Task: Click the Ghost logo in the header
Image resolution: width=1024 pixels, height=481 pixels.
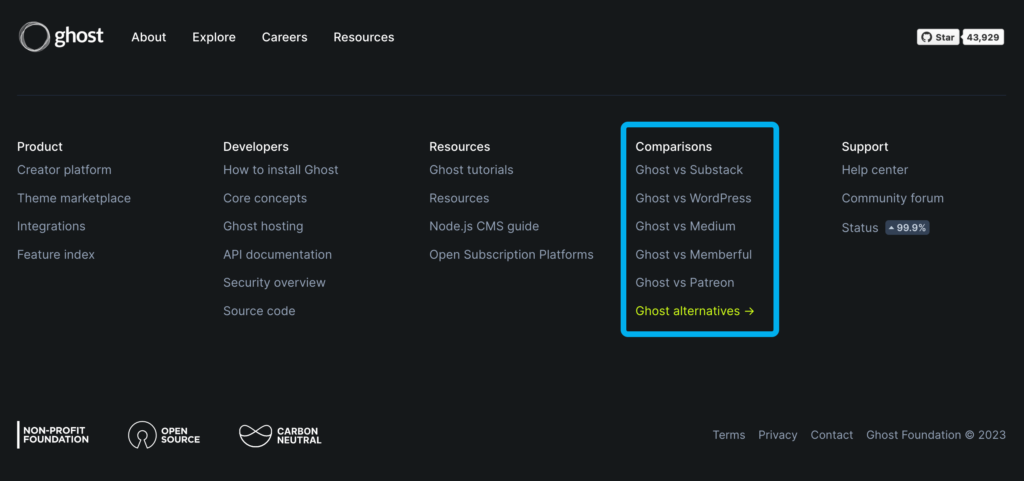Action: [x=61, y=37]
